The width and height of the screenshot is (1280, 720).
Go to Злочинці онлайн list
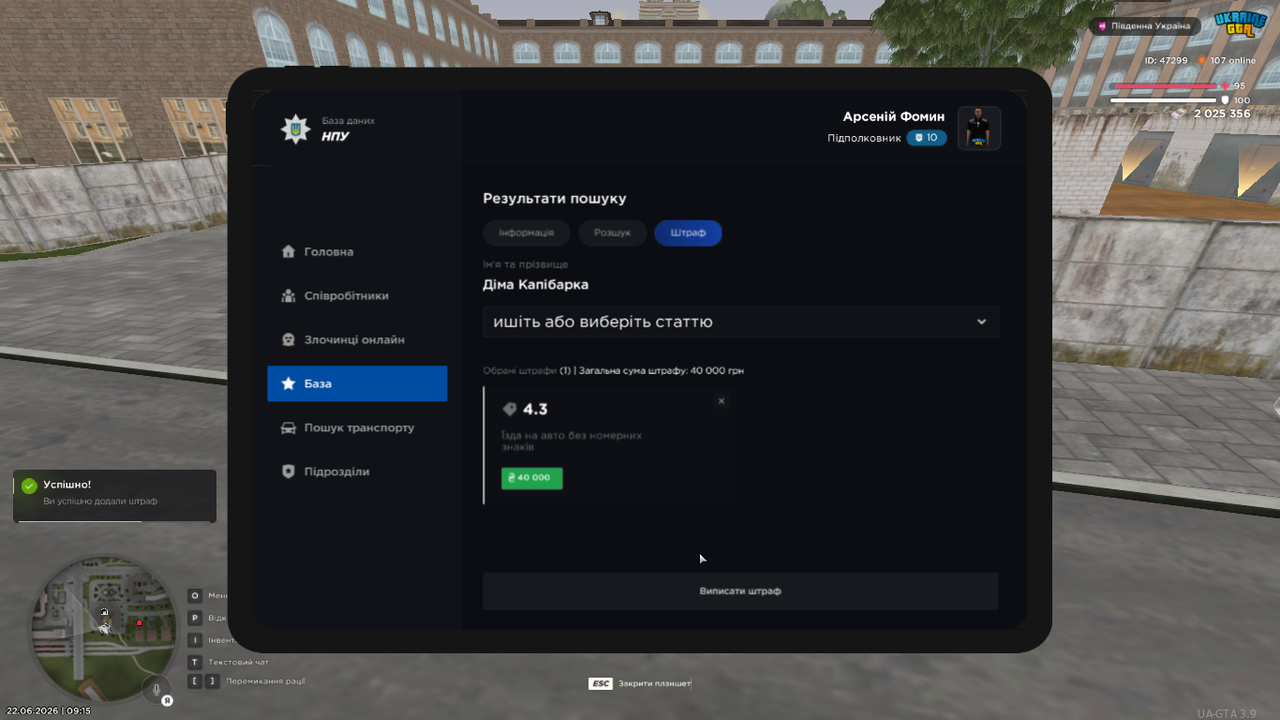tap(357, 340)
